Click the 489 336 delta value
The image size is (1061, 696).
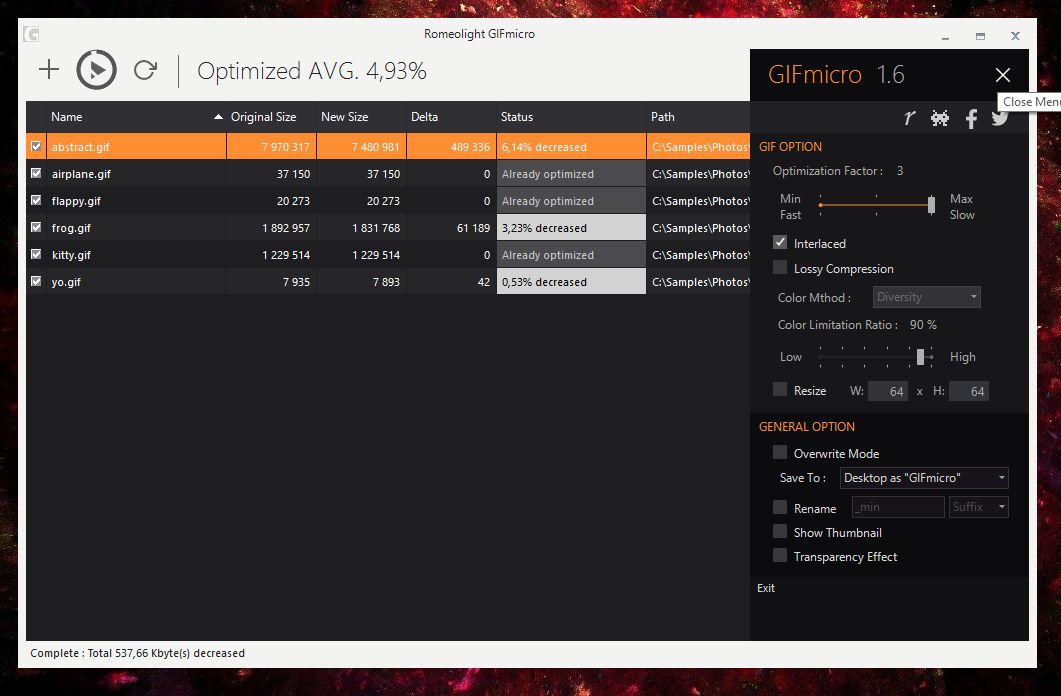pyautogui.click(x=470, y=147)
